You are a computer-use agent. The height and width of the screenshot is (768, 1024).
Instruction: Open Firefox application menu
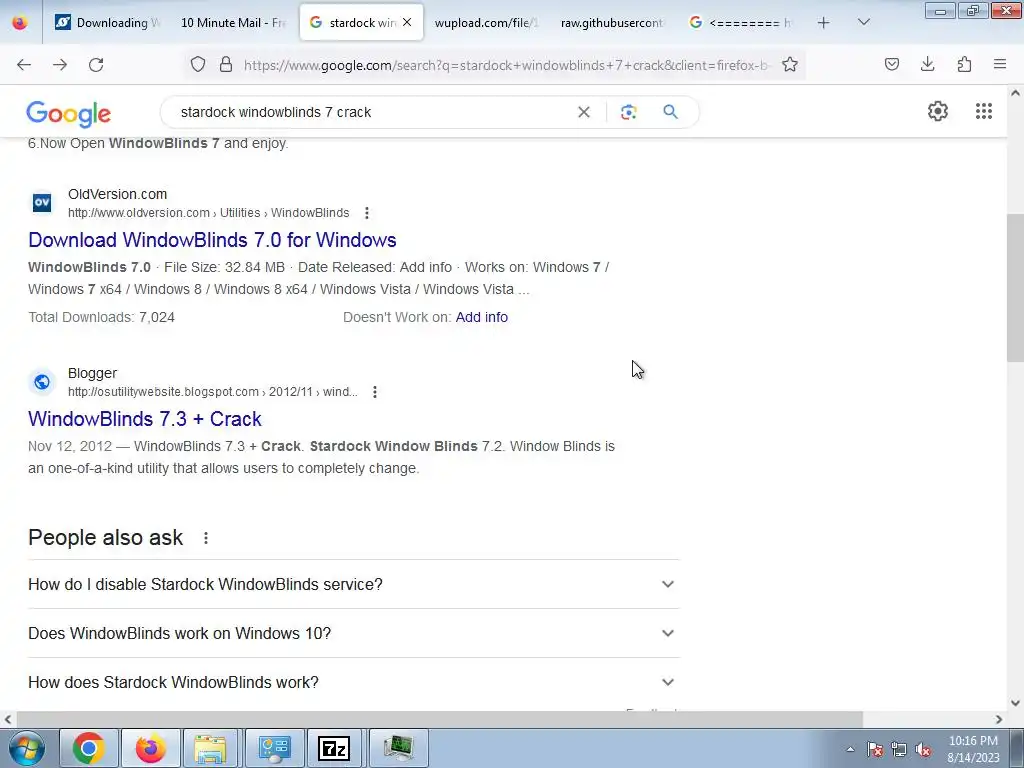pos(1000,64)
